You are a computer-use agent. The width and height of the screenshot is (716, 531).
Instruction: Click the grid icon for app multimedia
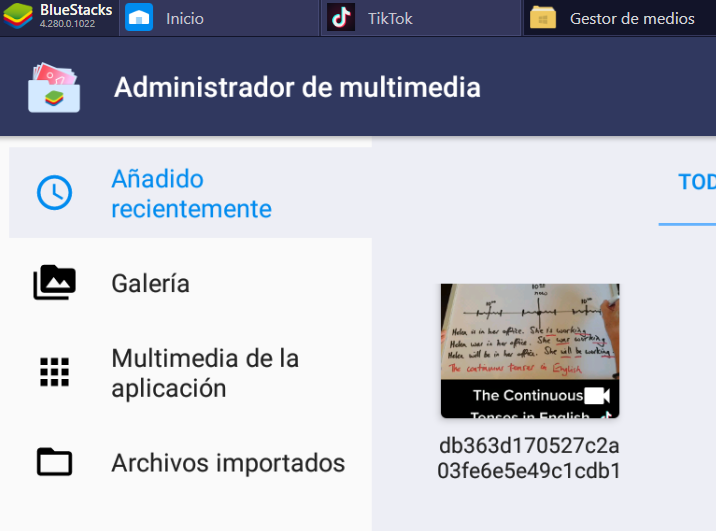(x=54, y=372)
